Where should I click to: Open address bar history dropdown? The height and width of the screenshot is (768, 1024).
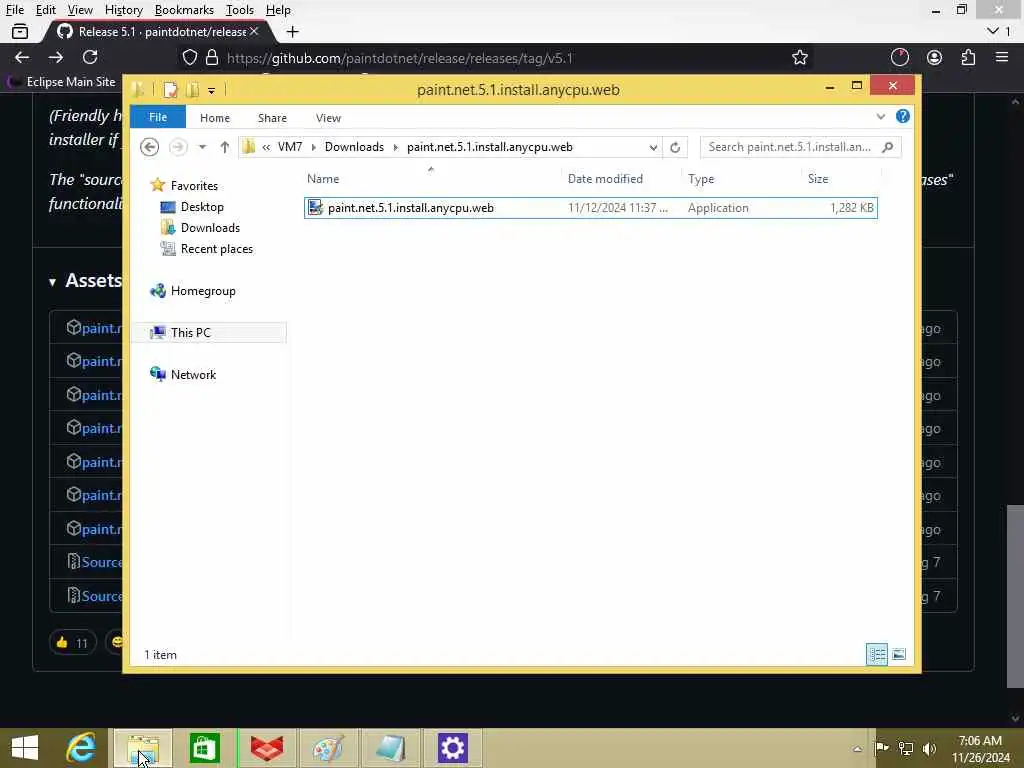point(653,148)
